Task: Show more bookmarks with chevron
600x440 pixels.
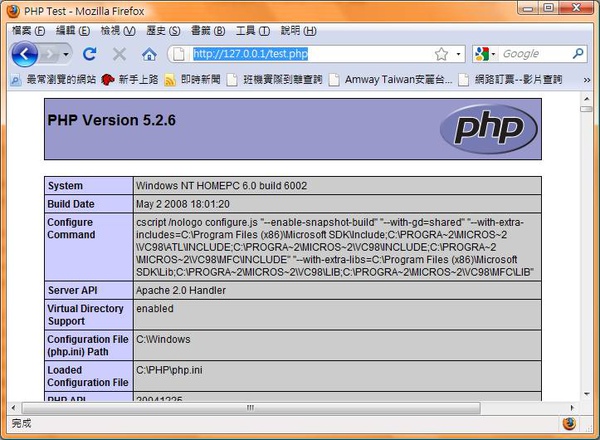Action: click(587, 80)
